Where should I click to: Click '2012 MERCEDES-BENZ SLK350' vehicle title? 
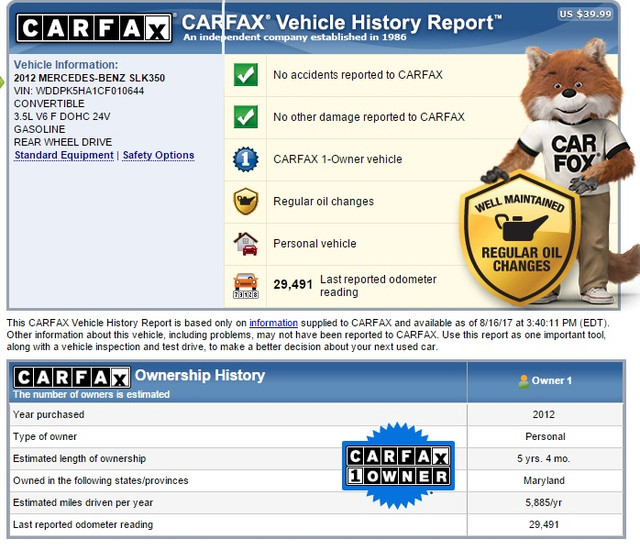(x=89, y=78)
